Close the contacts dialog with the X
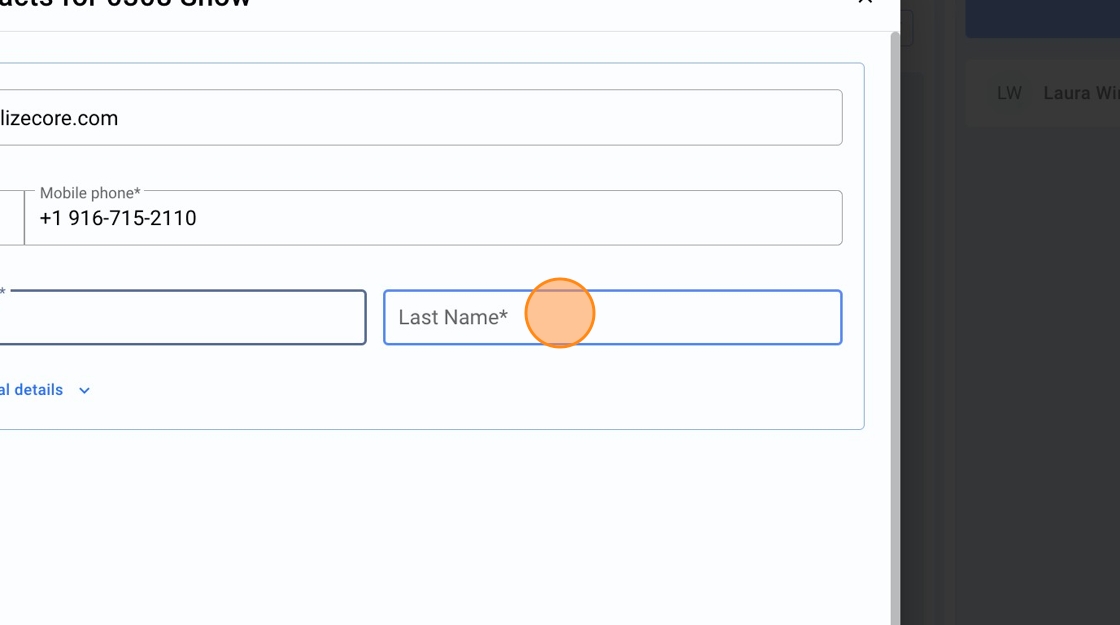 pyautogui.click(x=865, y=3)
